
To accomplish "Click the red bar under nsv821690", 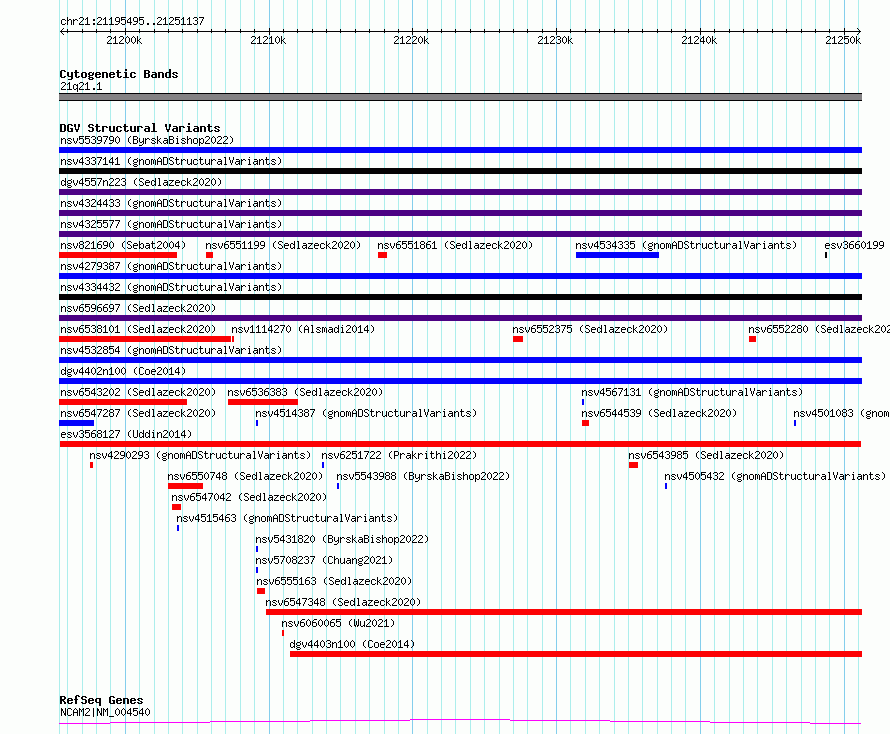I will (118, 255).
